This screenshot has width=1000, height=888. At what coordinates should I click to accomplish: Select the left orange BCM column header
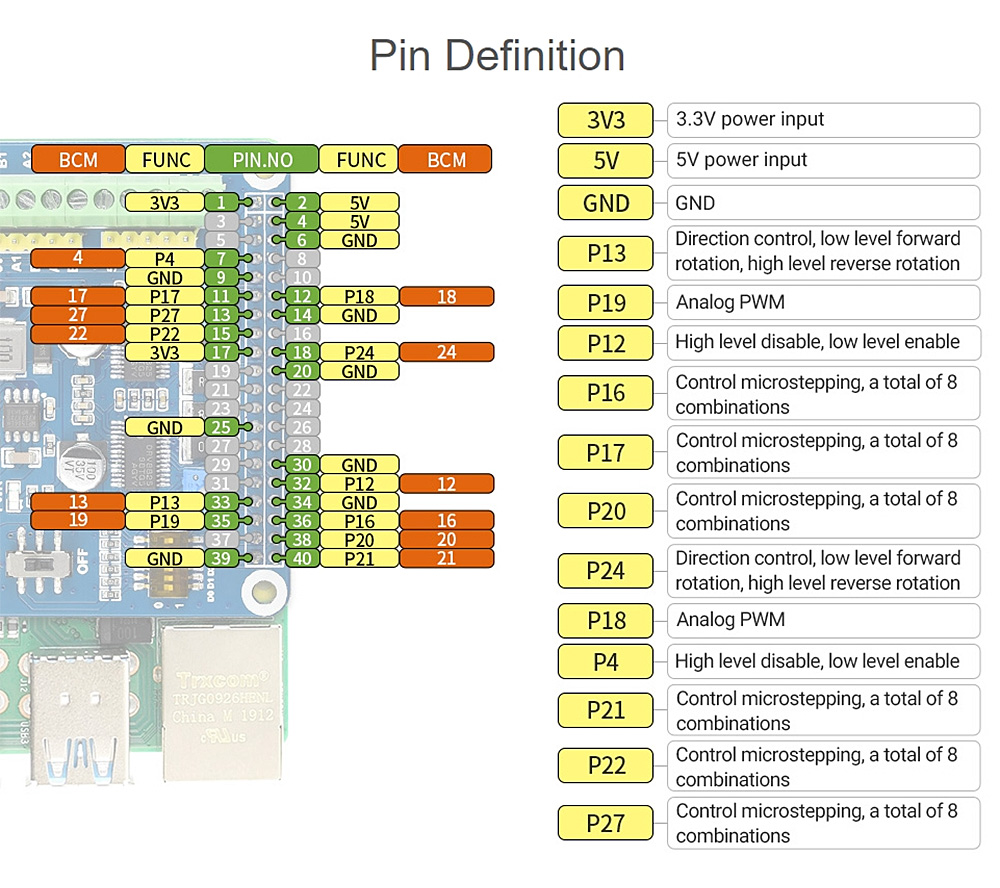pos(78,159)
